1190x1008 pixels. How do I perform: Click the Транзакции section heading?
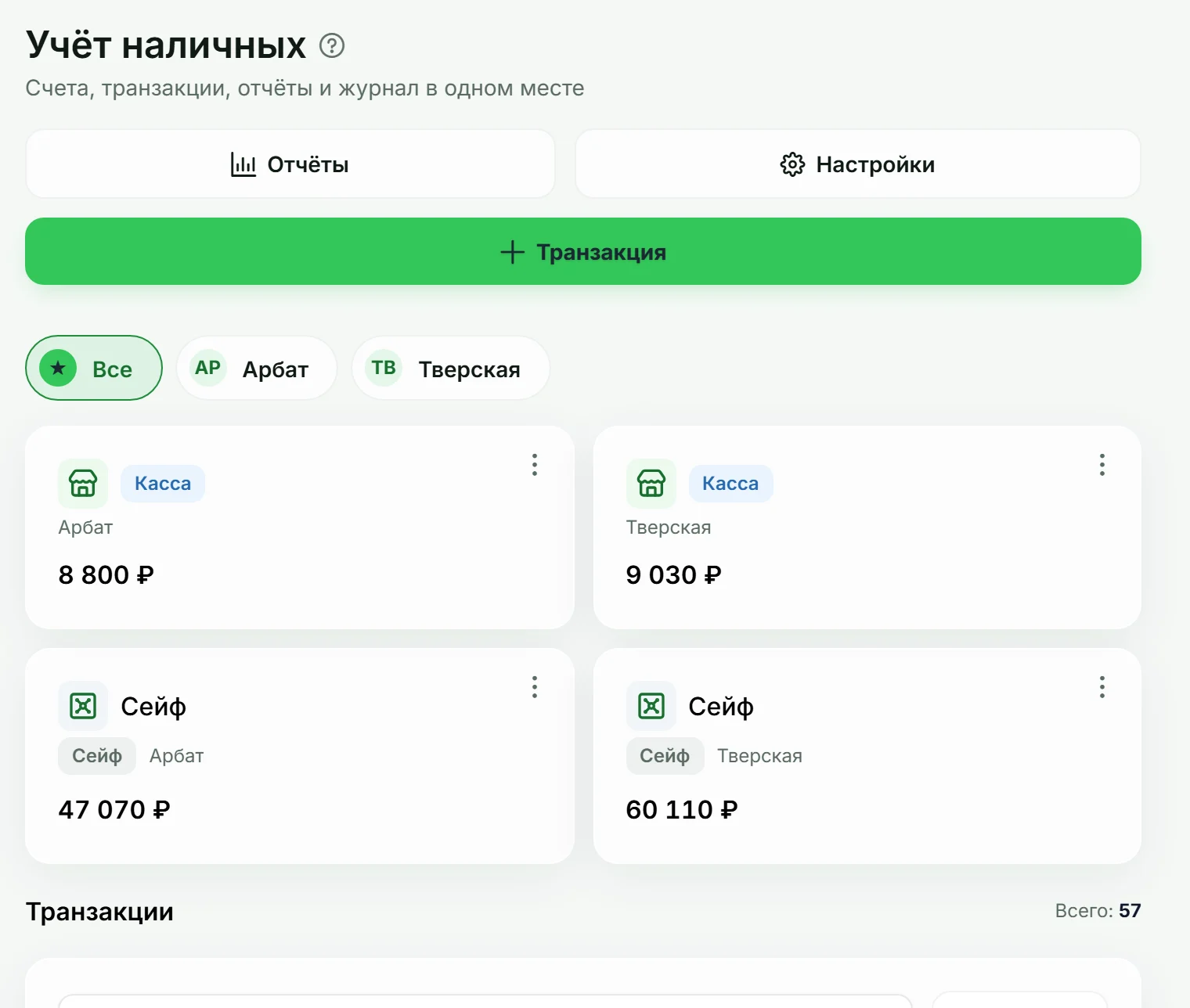[99, 912]
